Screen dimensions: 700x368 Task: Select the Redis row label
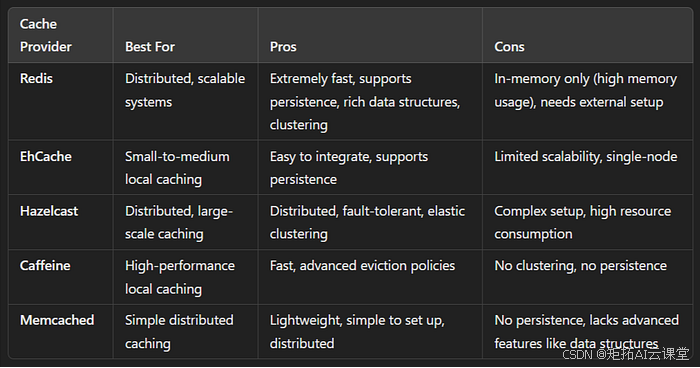[36, 79]
